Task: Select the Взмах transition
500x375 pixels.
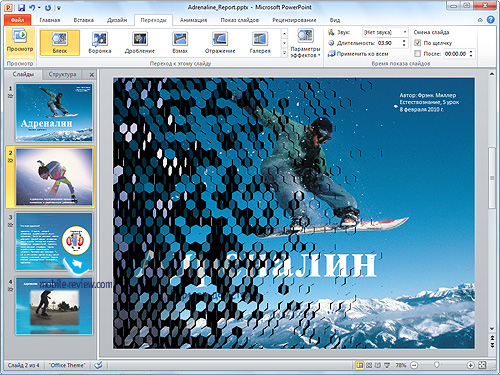Action: pyautogui.click(x=180, y=42)
